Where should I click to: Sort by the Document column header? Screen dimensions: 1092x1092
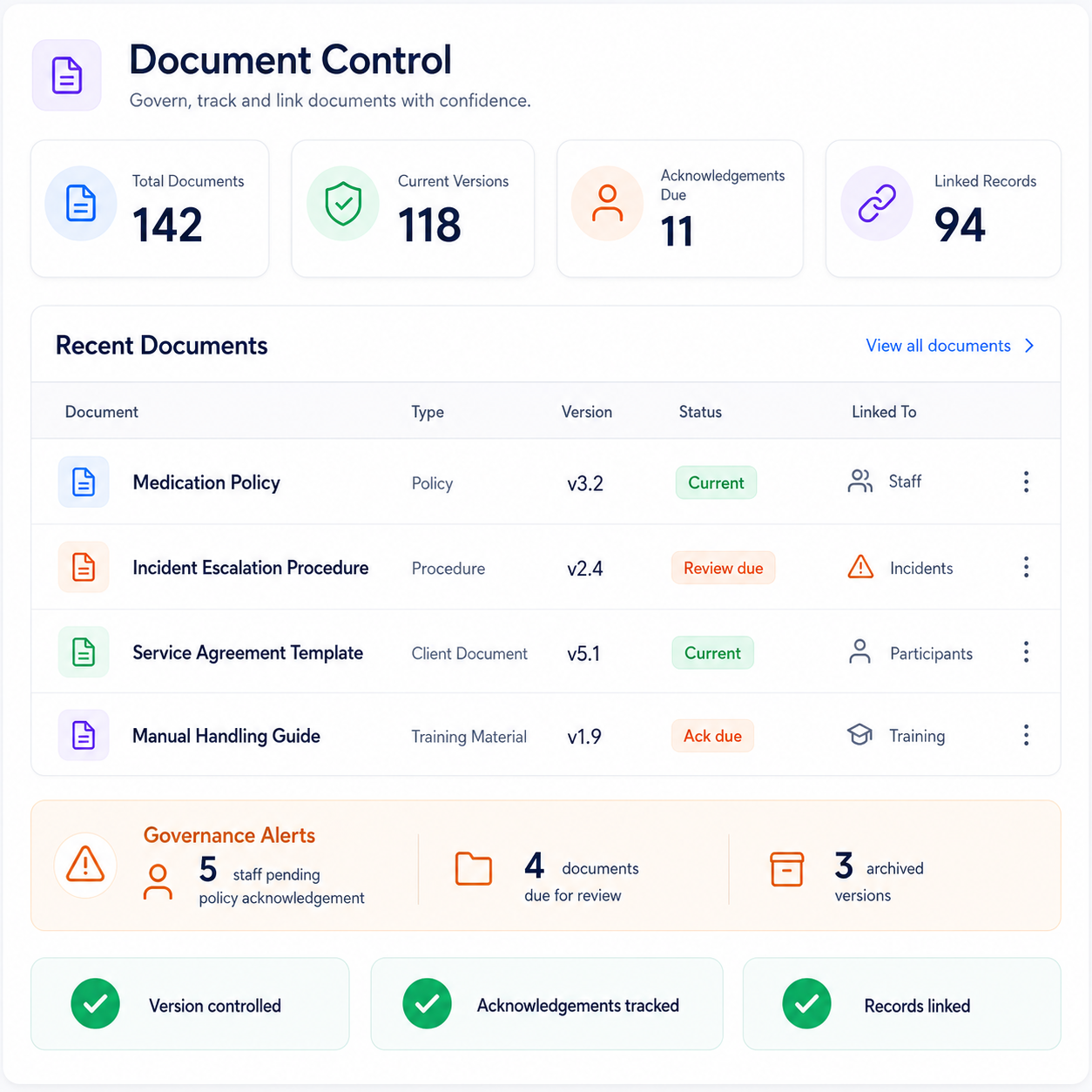click(x=102, y=412)
